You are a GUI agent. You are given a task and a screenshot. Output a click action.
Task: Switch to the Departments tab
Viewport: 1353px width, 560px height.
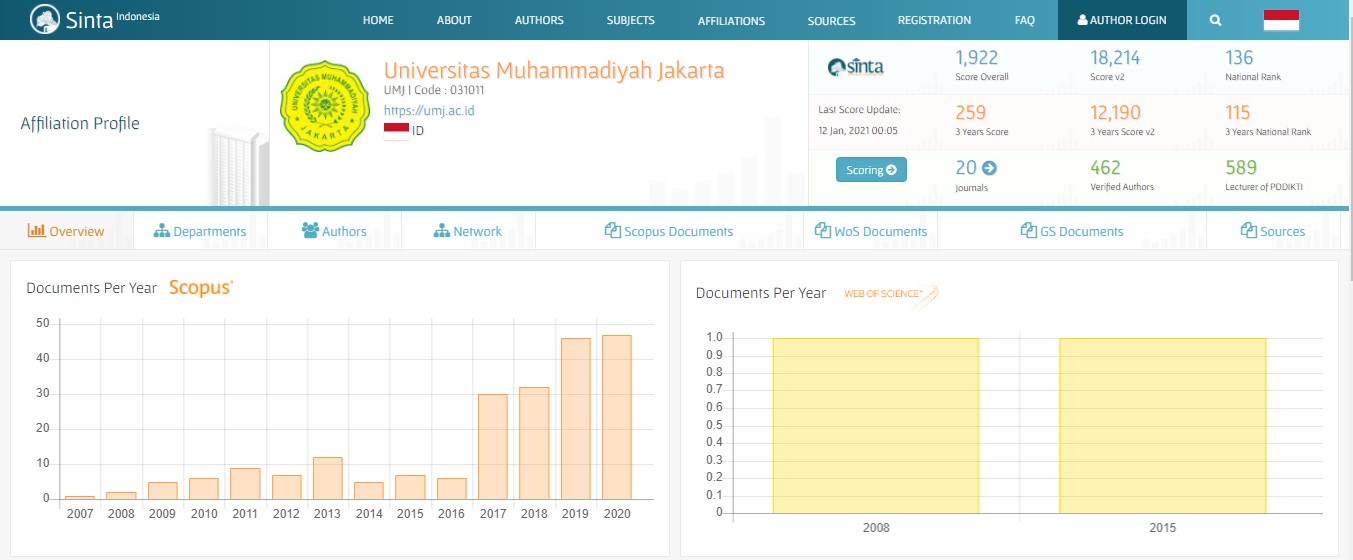click(200, 231)
